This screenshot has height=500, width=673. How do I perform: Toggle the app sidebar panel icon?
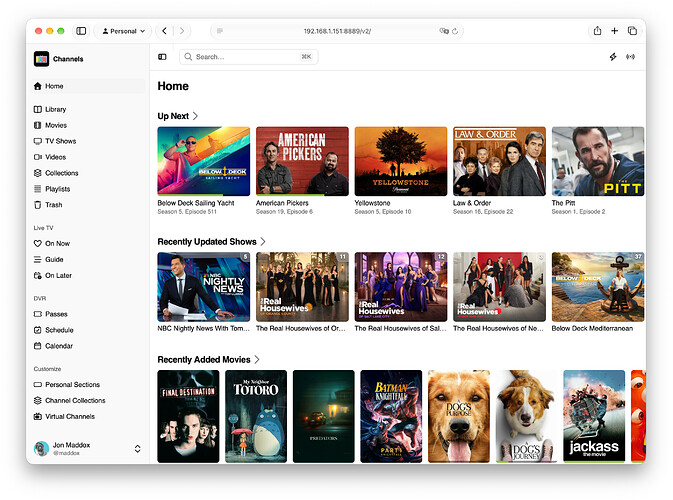[162, 57]
